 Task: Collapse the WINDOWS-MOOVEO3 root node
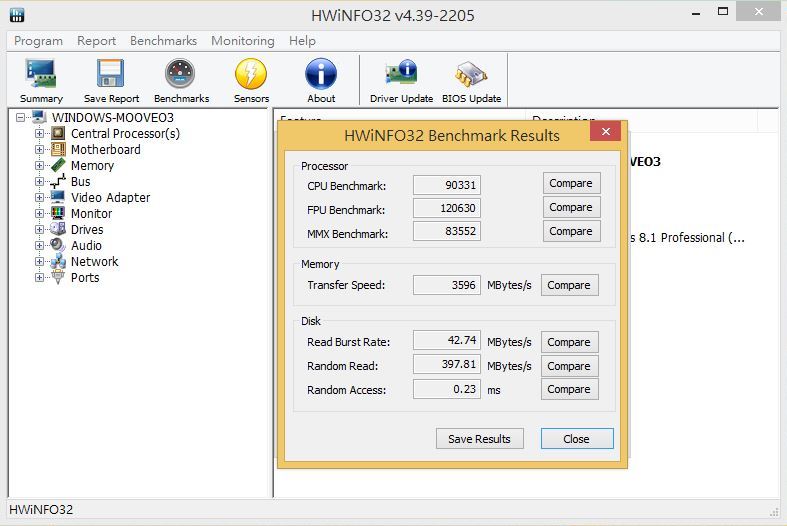tap(20, 117)
